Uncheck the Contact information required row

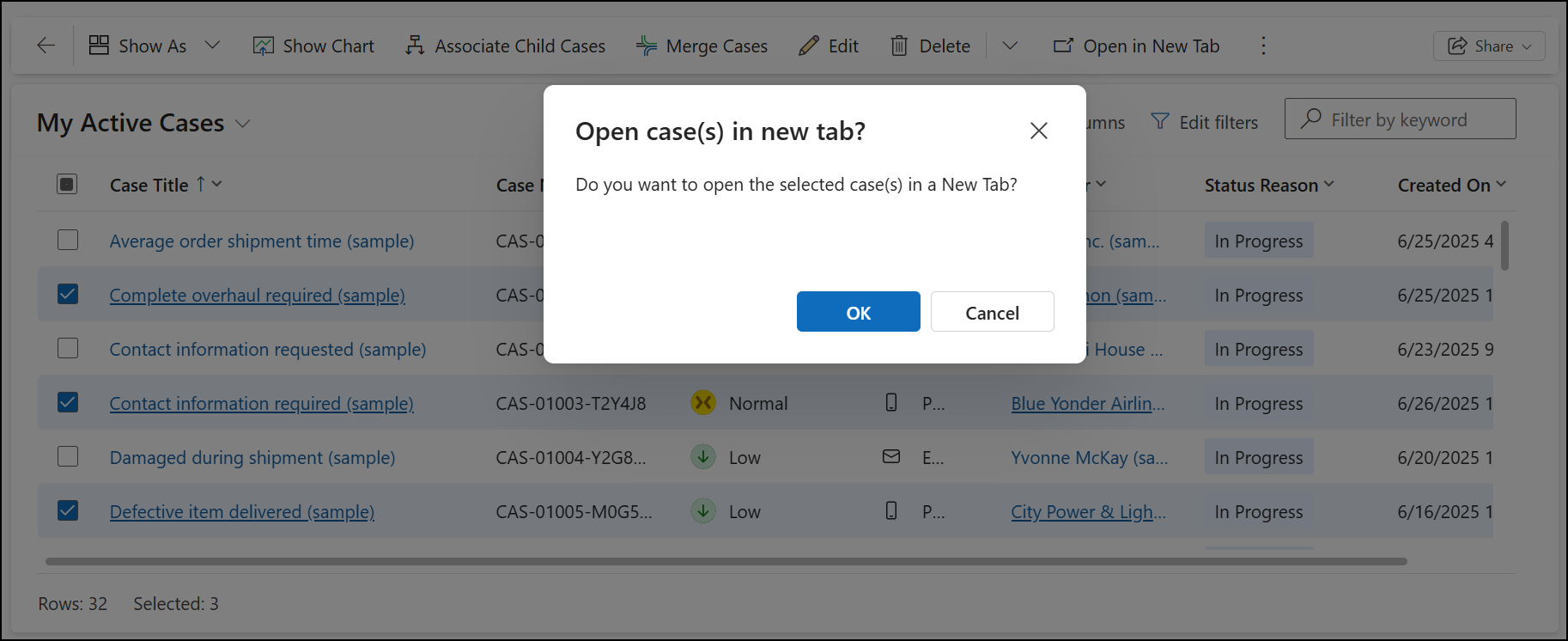click(x=68, y=402)
